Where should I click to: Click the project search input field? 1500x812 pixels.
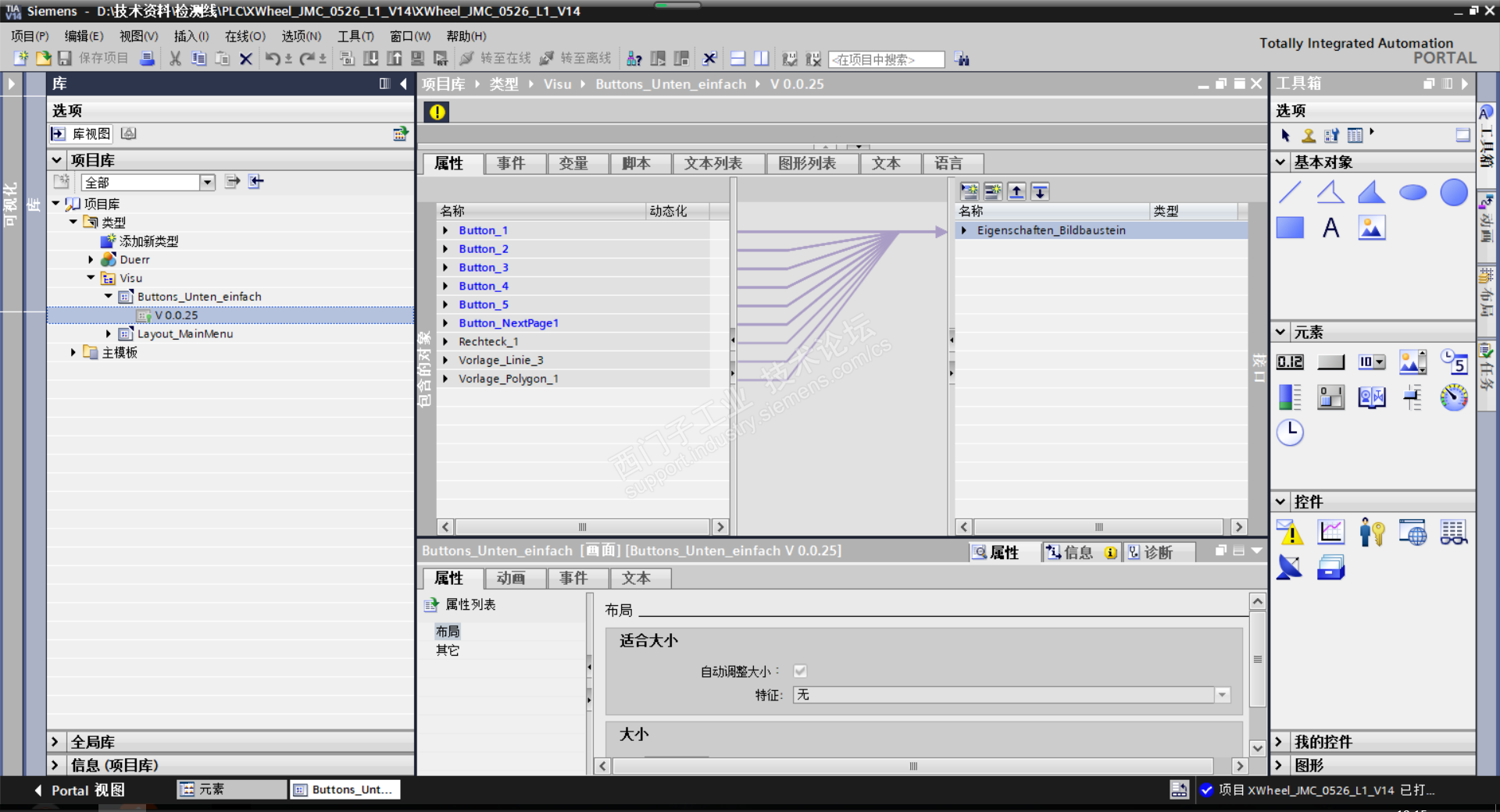point(886,59)
